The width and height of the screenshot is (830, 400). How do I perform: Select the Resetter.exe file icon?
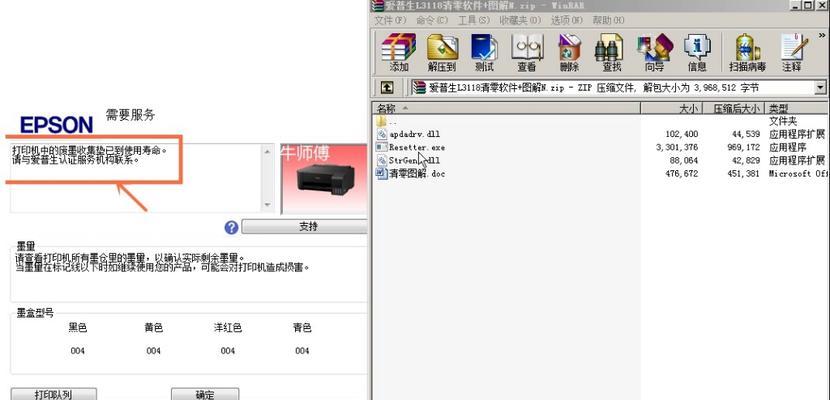click(381, 147)
